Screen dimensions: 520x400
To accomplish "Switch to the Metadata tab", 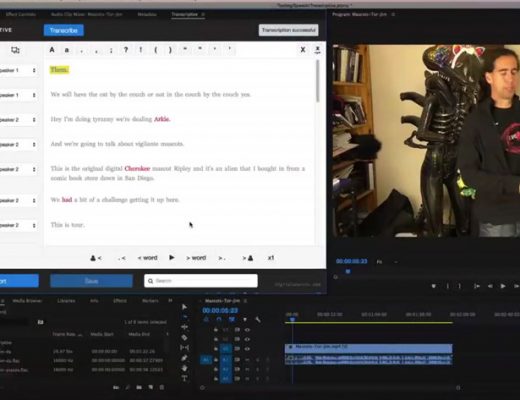I will pos(147,14).
